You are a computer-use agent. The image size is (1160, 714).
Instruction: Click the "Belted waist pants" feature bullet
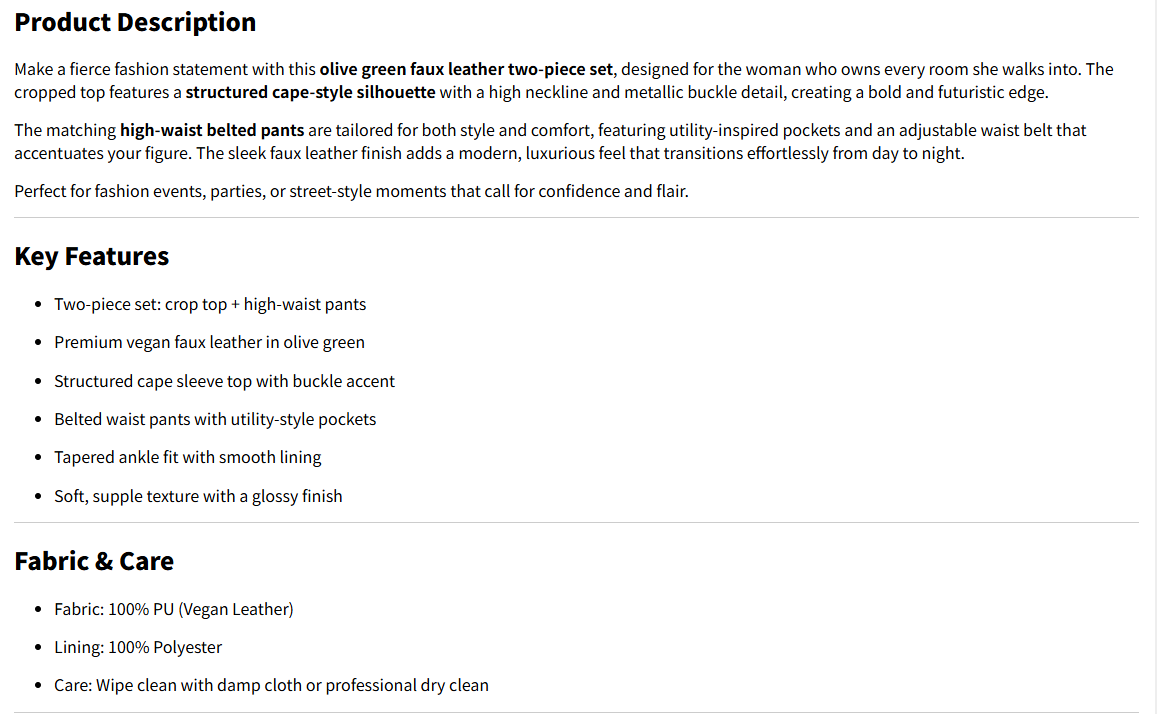point(215,419)
